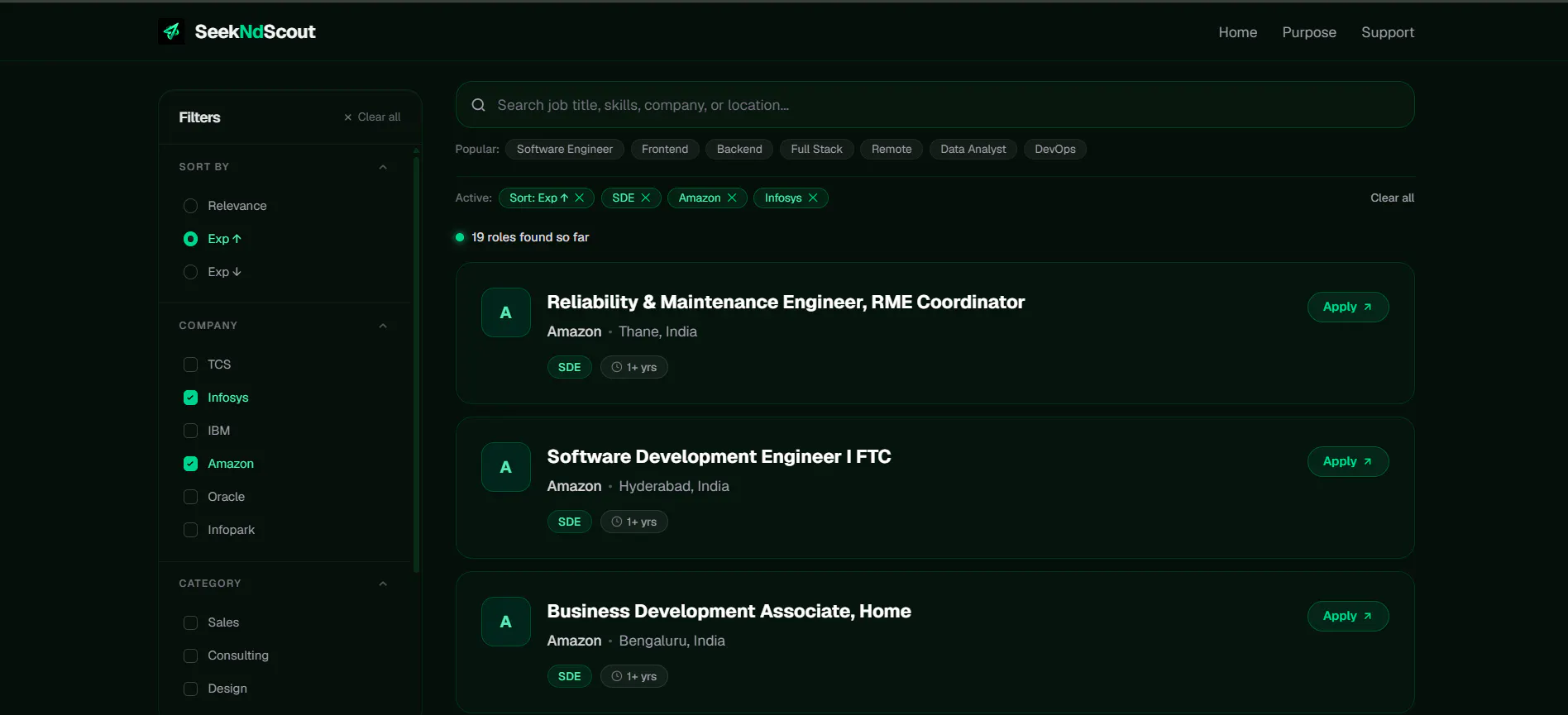Click the Amazon logo on Software Development Engineer card
Image resolution: width=1568 pixels, height=715 pixels.
coord(506,467)
